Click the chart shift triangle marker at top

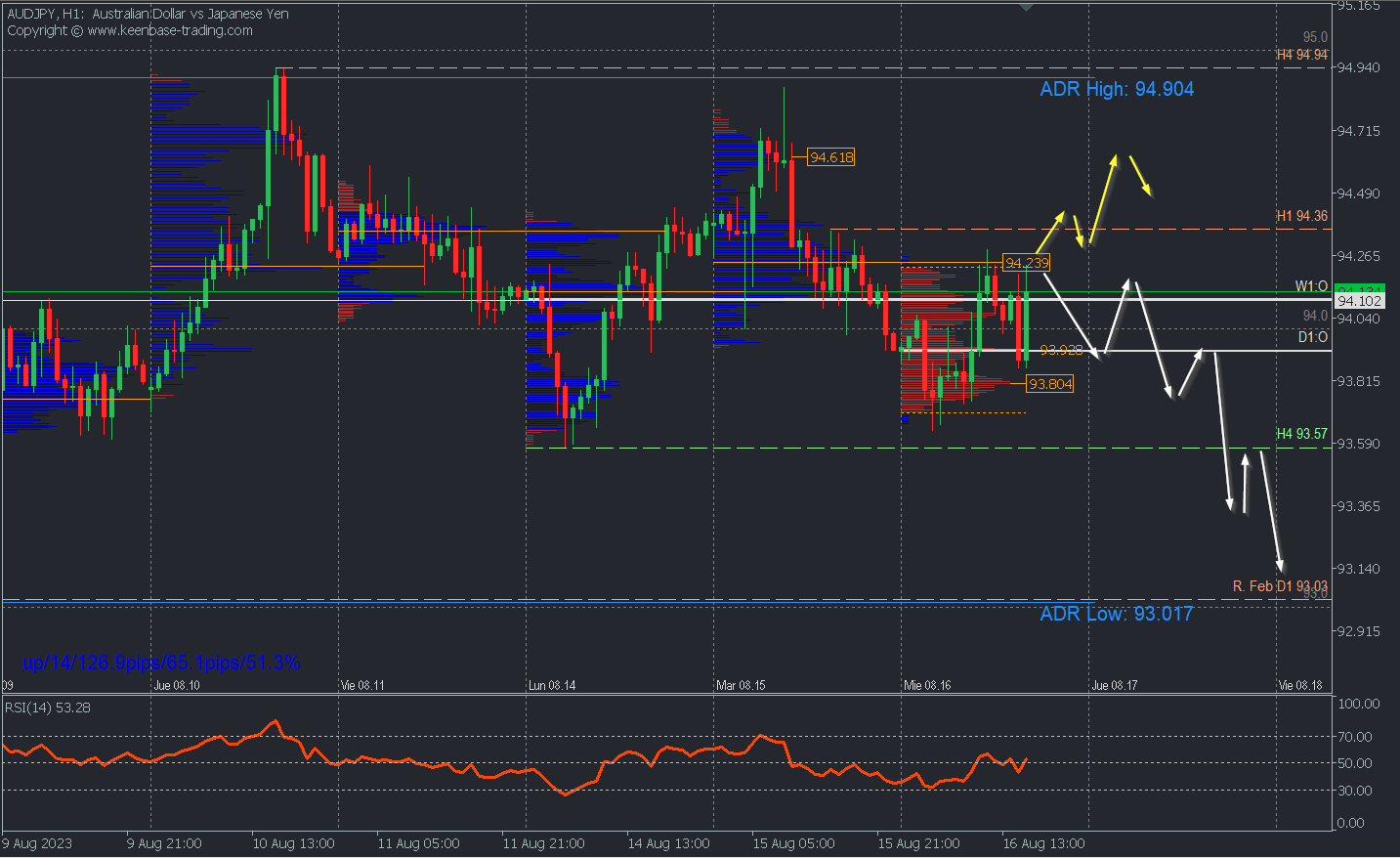1026,7
